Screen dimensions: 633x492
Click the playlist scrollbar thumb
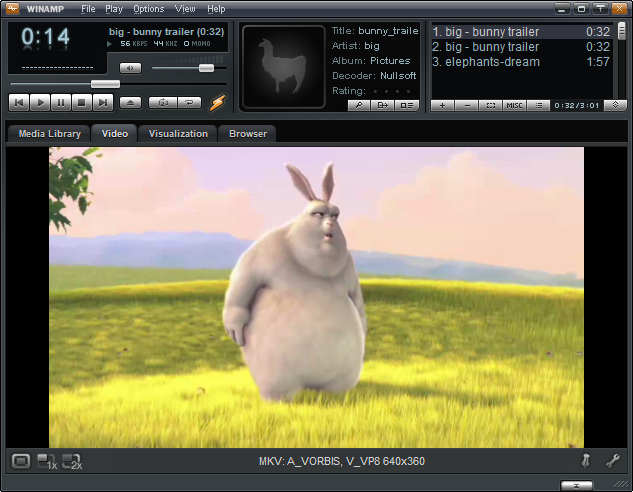click(x=622, y=31)
